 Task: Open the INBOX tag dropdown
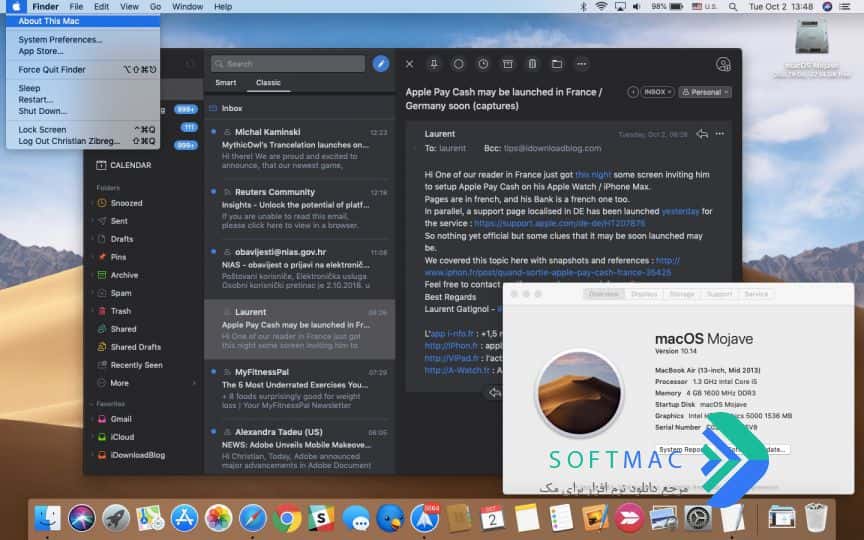click(x=657, y=92)
